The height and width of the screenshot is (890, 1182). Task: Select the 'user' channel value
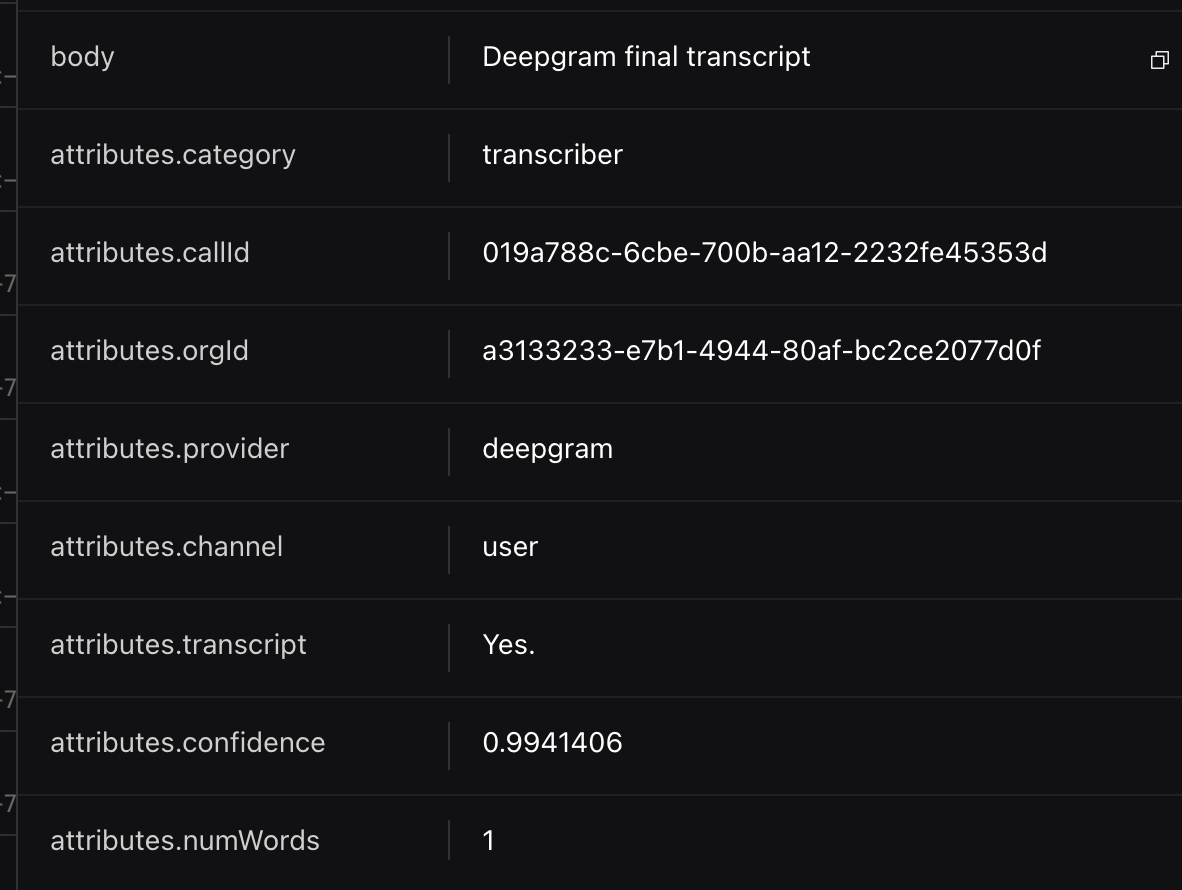click(x=510, y=547)
